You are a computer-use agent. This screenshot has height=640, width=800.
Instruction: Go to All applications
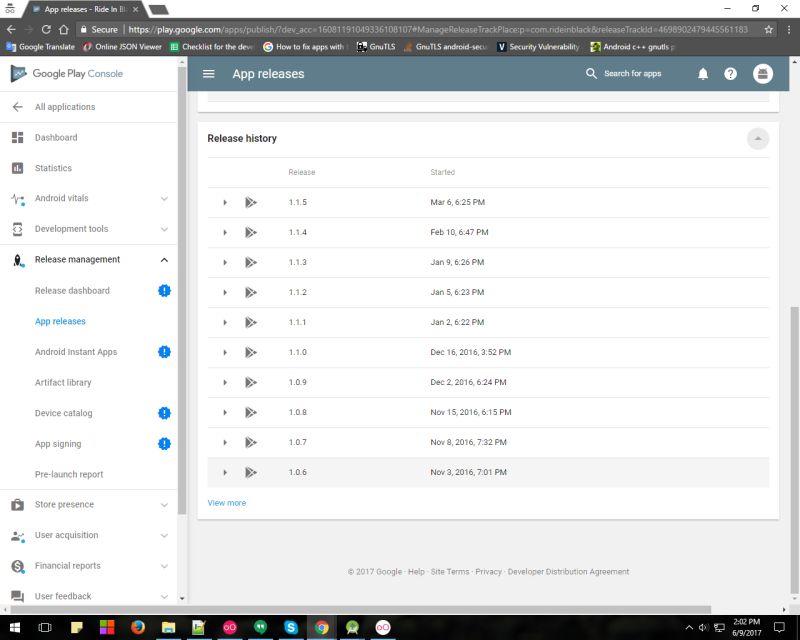(65, 107)
